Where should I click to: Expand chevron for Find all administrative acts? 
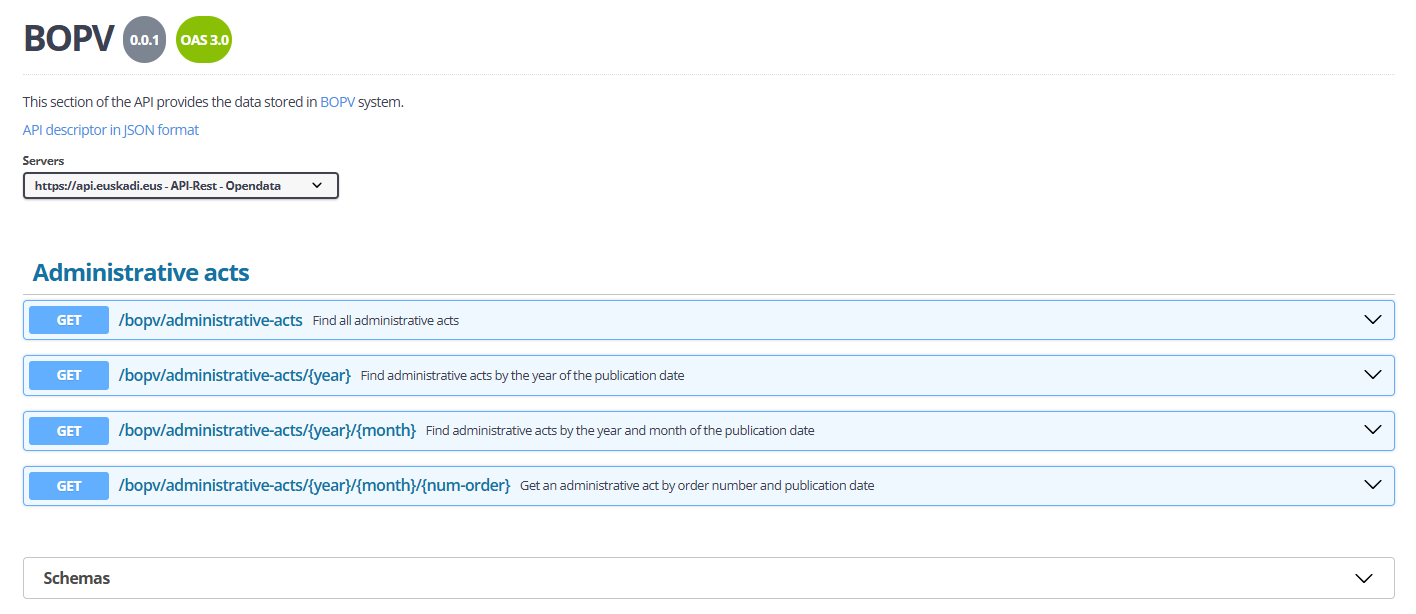click(x=1372, y=320)
